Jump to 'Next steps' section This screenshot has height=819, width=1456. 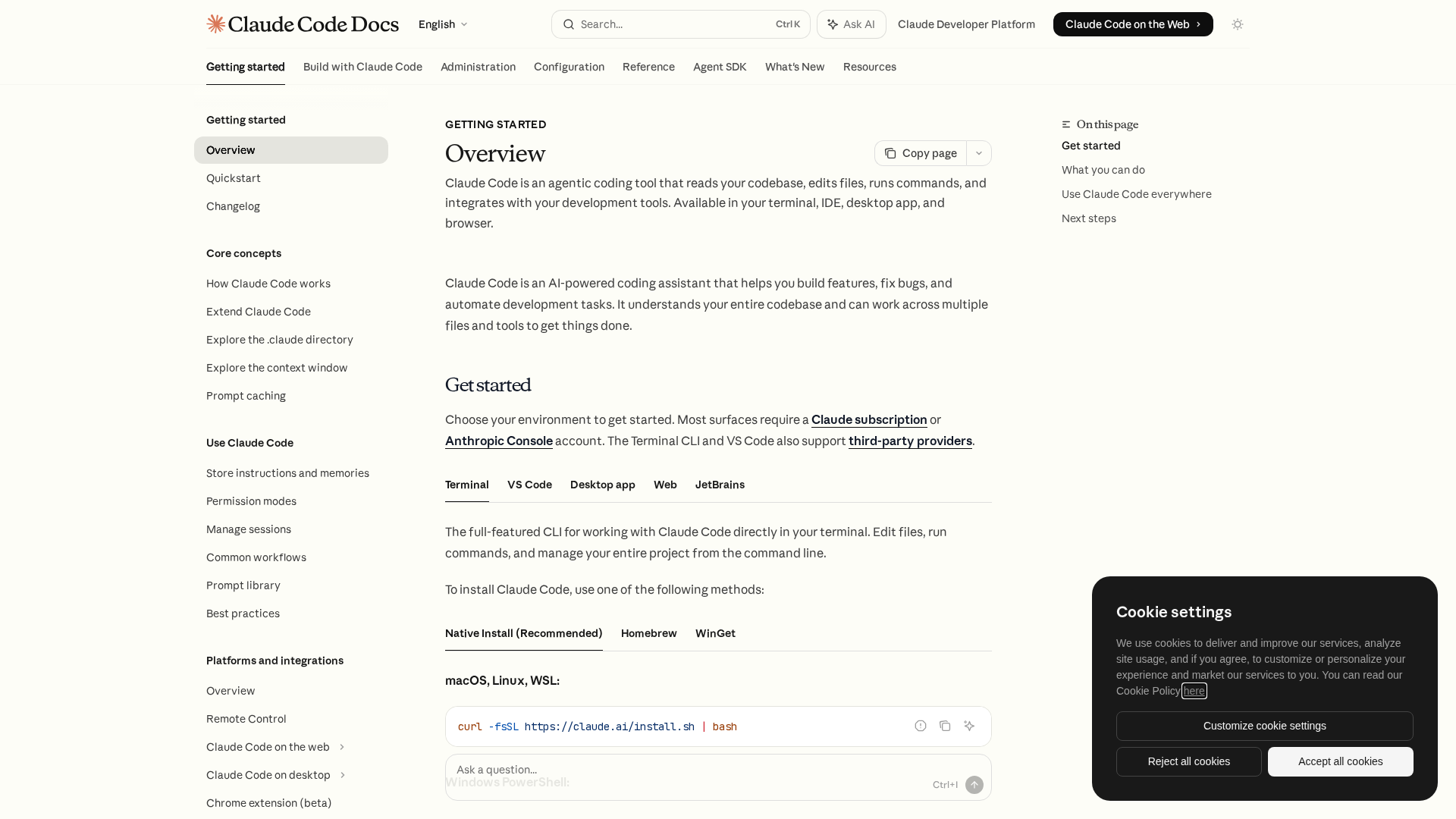click(1088, 218)
